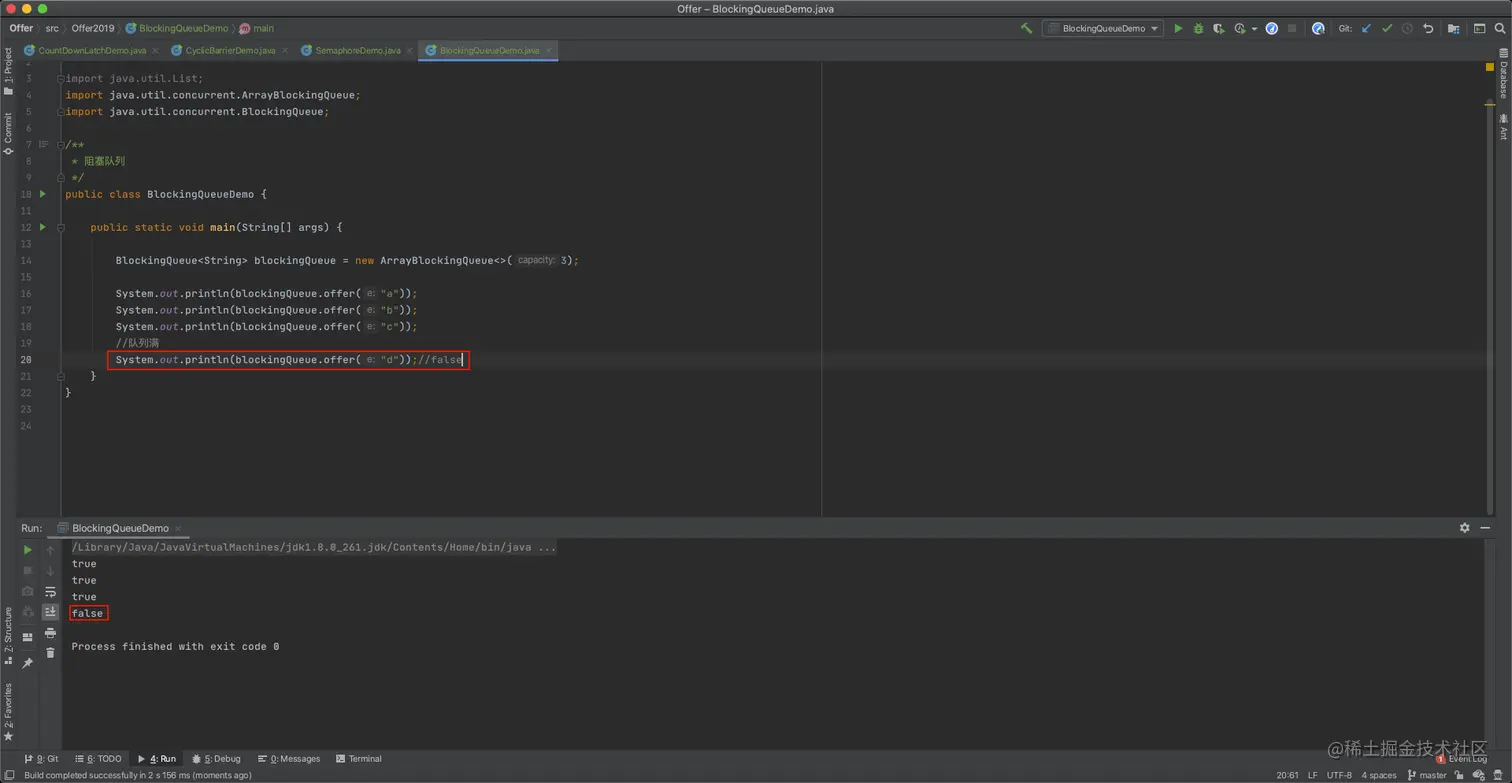This screenshot has height=783, width=1512.
Task: Click the Git rollback undo arrow
Action: click(1428, 29)
